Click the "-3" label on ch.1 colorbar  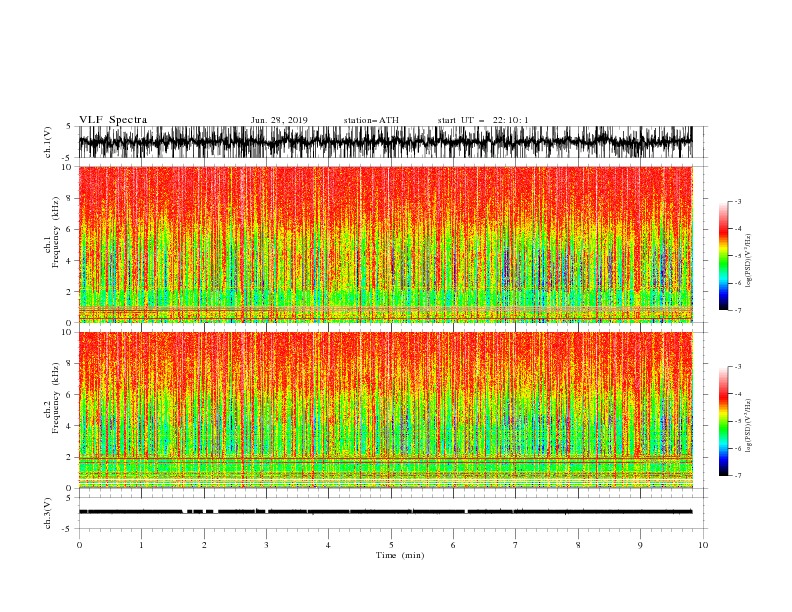point(738,201)
